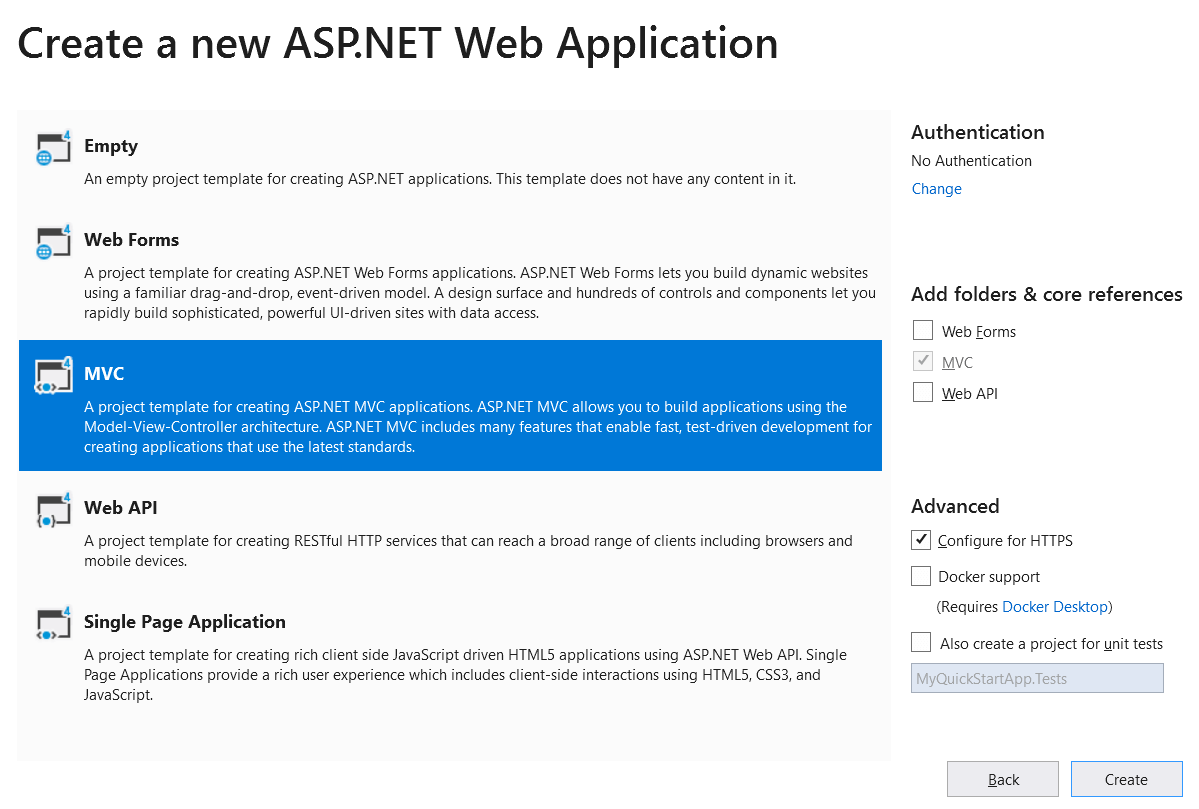Screen dimensions: 1199x809
Task: Click the MVC template description paragraph
Action: pos(478,427)
